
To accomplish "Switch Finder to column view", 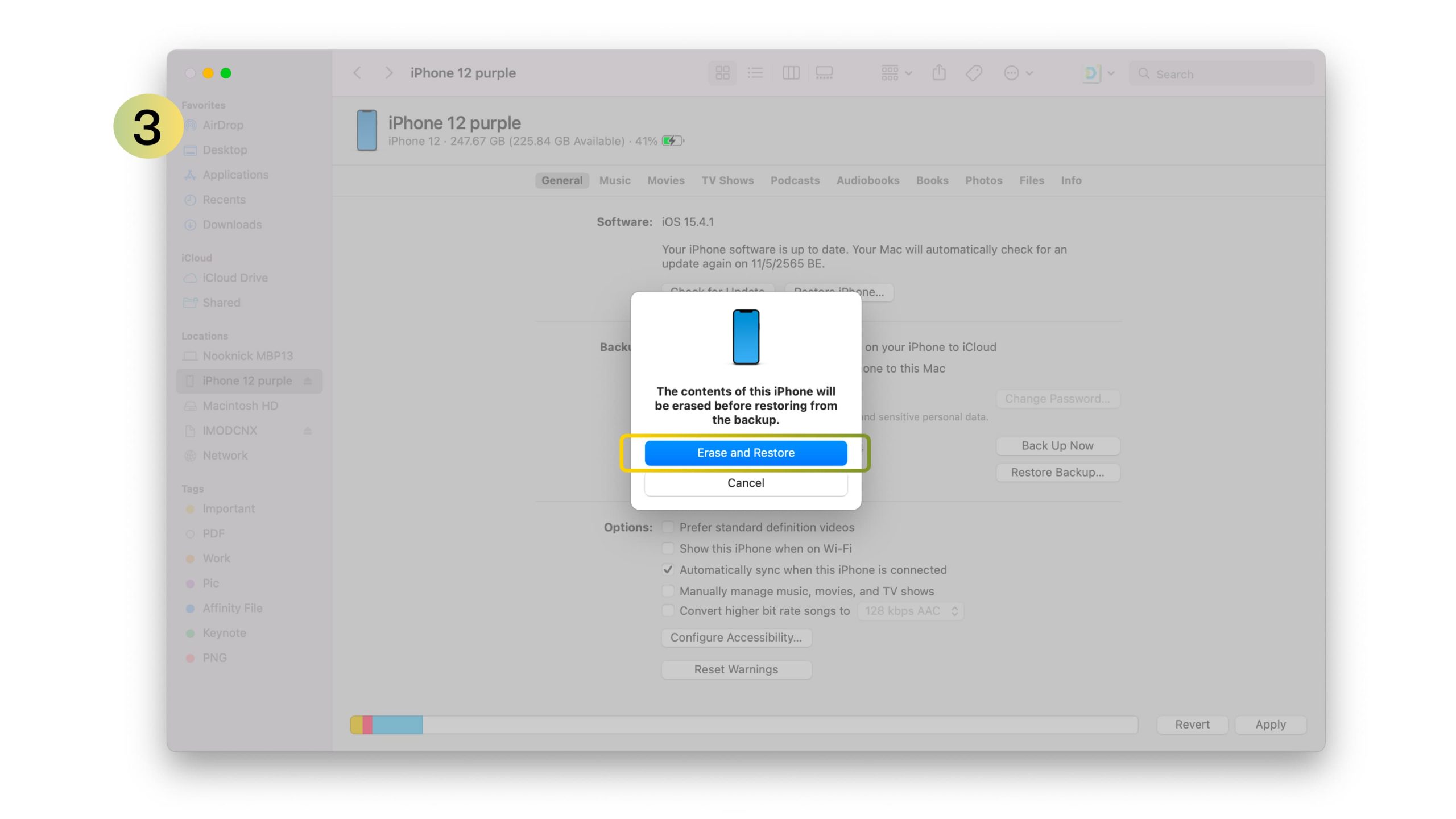I will click(x=791, y=73).
